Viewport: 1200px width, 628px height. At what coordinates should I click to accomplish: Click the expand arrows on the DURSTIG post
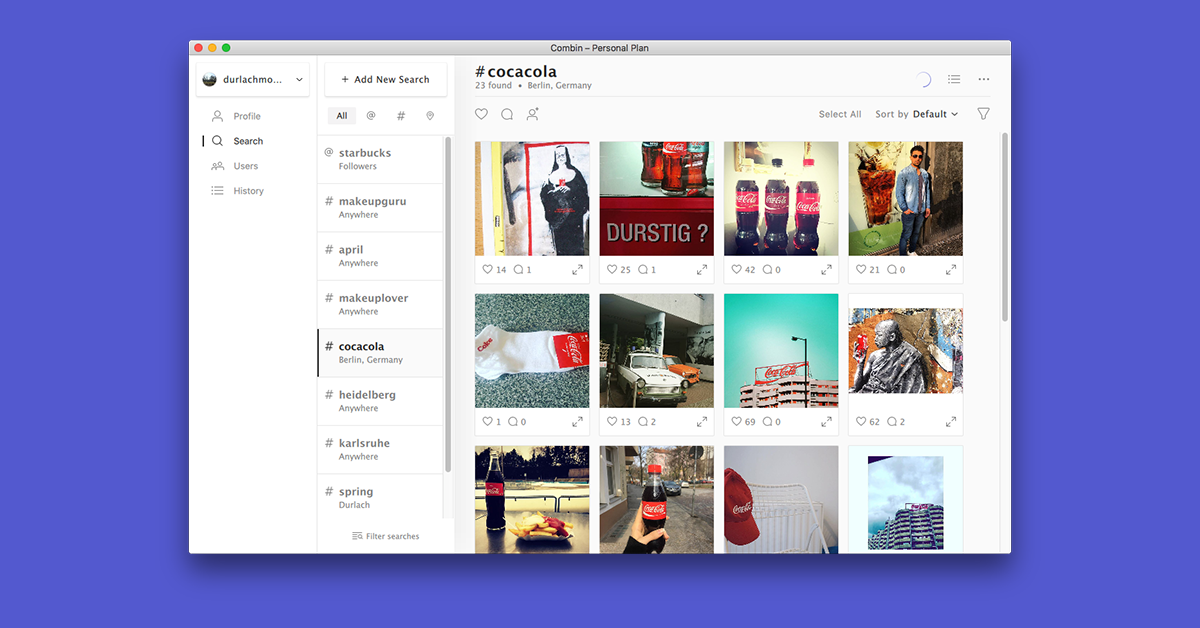(x=702, y=270)
